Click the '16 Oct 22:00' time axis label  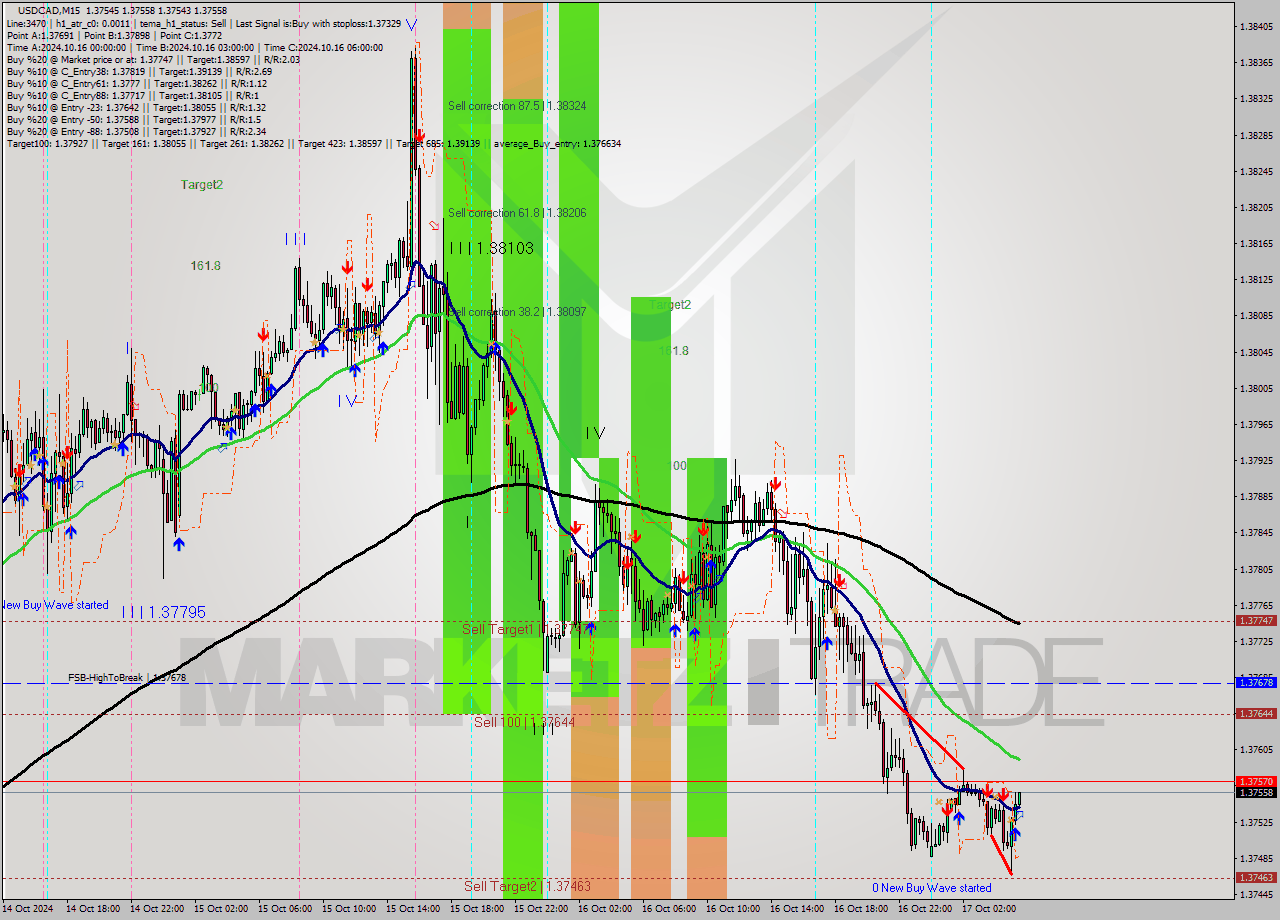927,909
